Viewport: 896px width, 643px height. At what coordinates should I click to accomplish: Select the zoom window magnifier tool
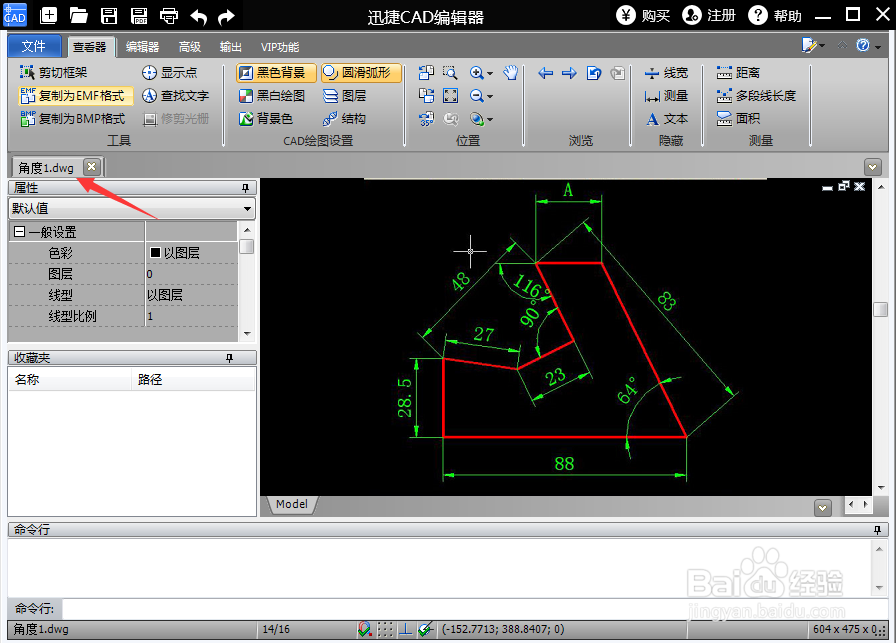pyautogui.click(x=450, y=73)
